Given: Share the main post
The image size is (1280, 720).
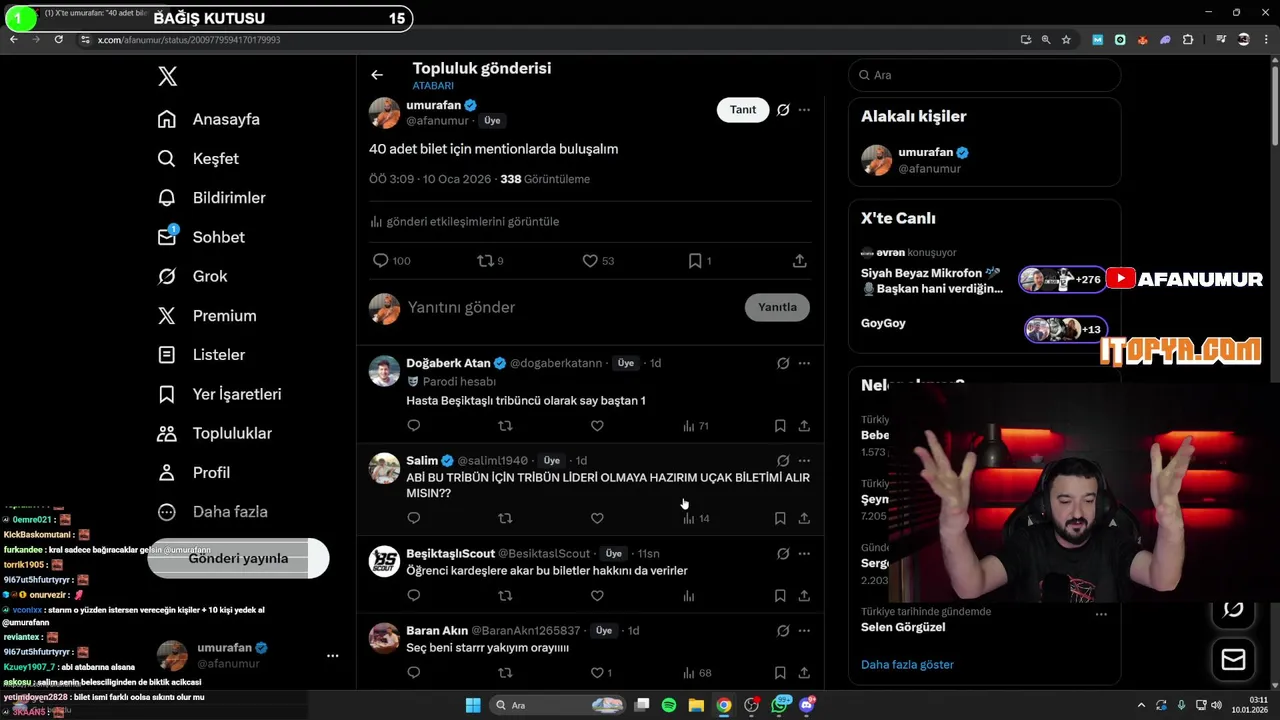Looking at the screenshot, I should 800,261.
